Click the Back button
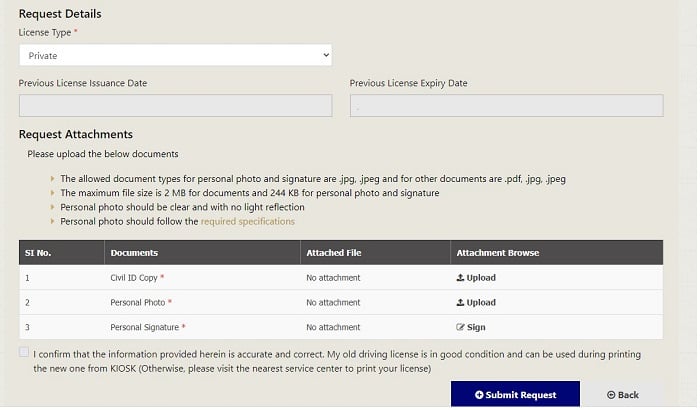The height and width of the screenshot is (410, 700). coord(623,395)
